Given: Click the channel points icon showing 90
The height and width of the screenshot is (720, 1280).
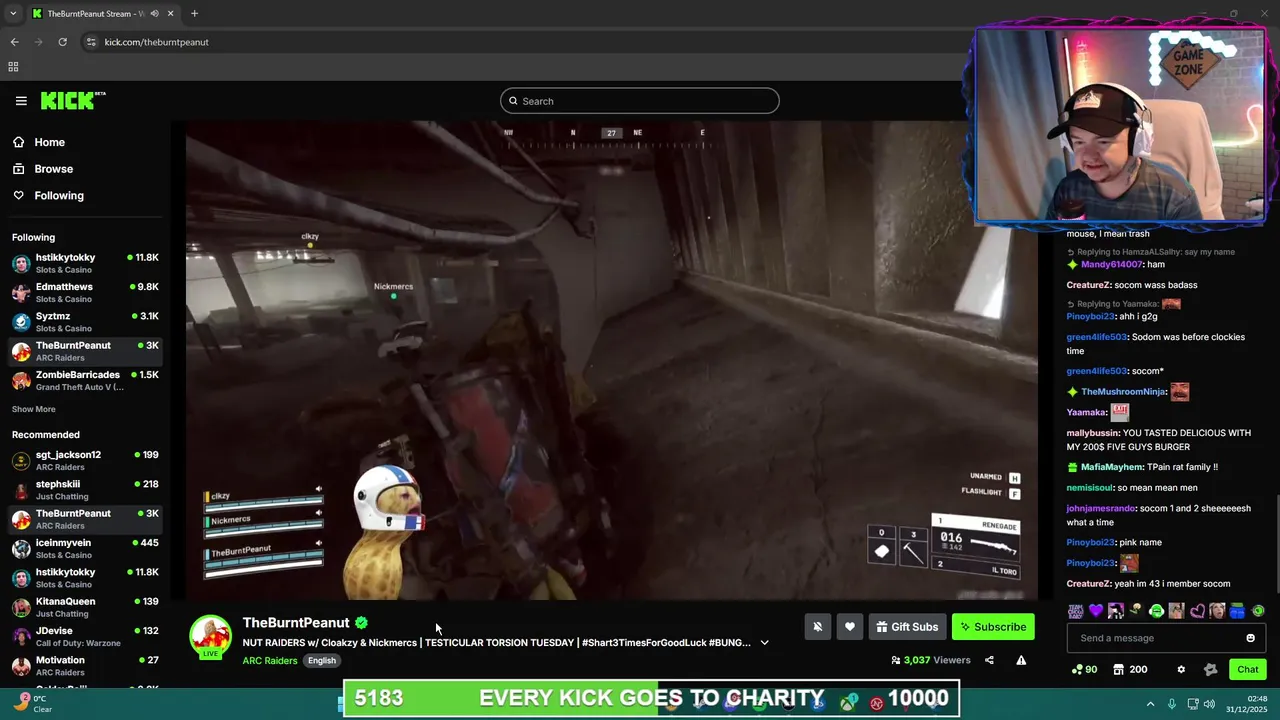Looking at the screenshot, I should tap(1084, 669).
